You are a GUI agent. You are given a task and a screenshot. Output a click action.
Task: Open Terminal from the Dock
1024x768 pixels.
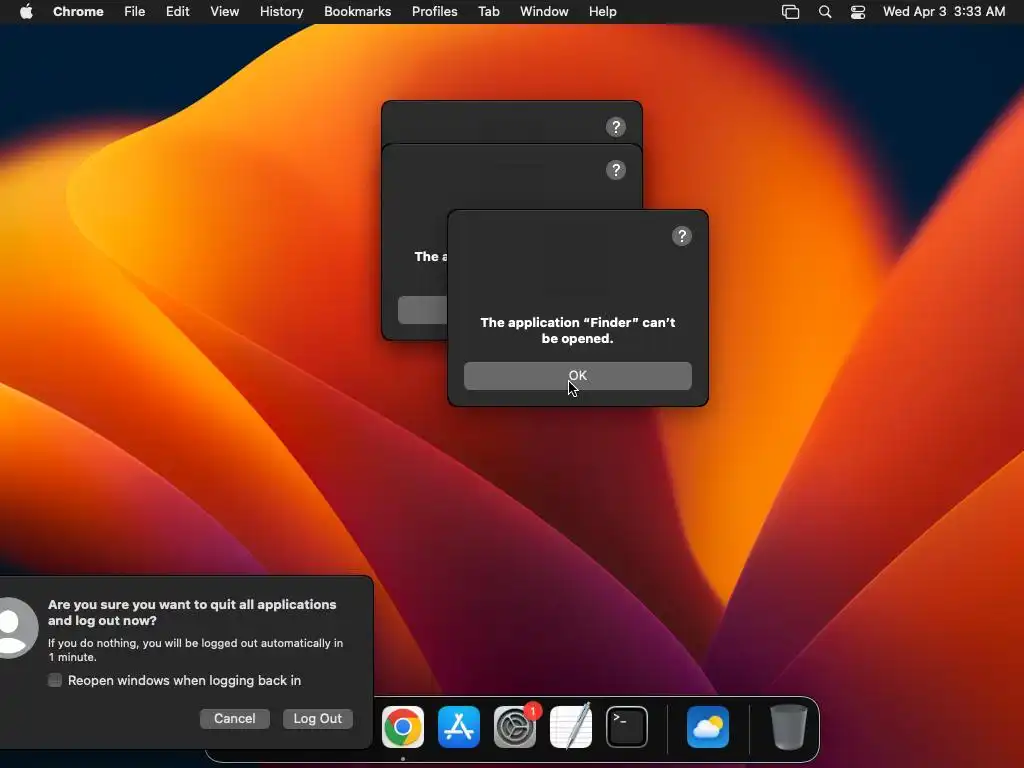(627, 727)
